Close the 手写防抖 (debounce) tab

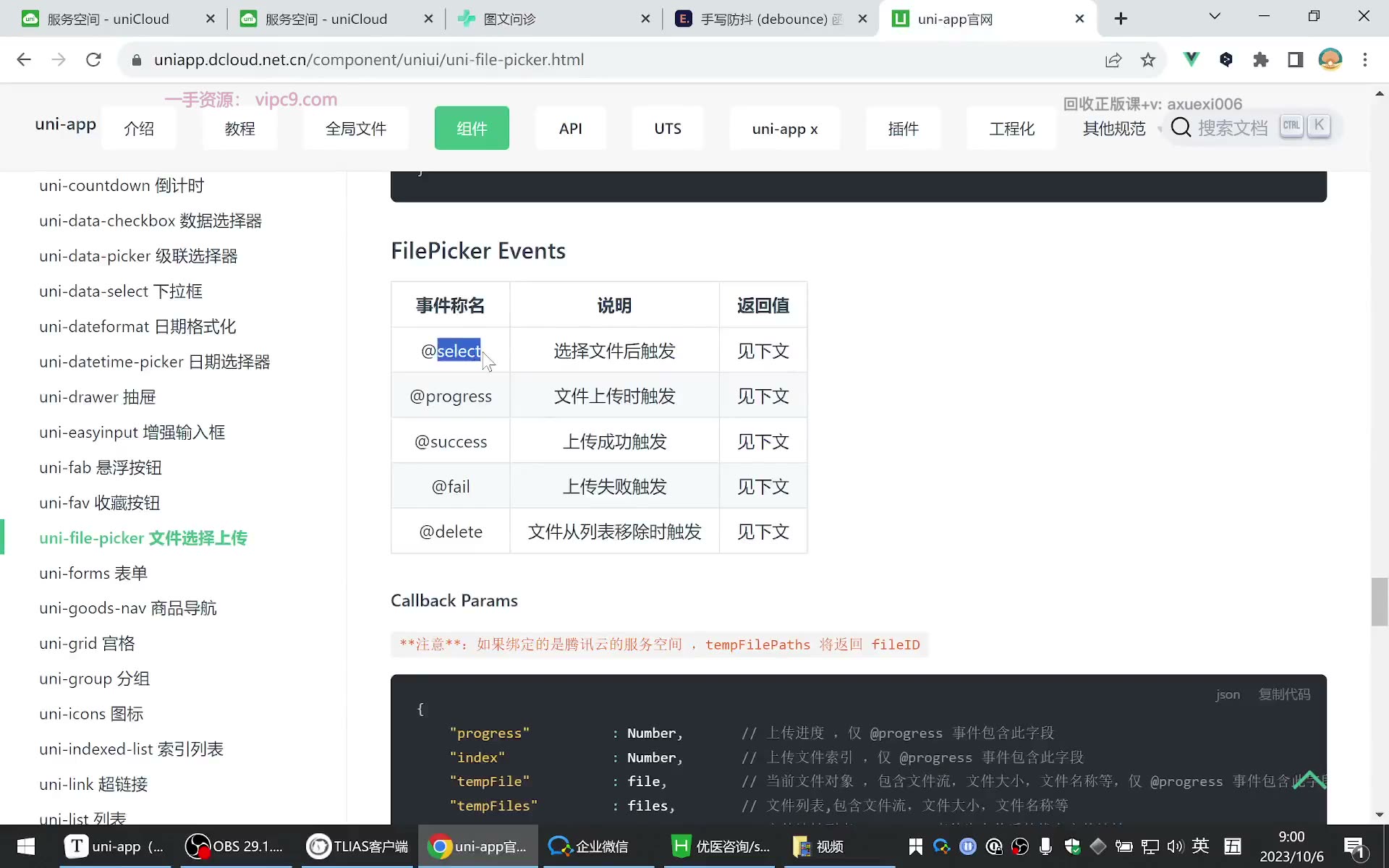point(862,19)
